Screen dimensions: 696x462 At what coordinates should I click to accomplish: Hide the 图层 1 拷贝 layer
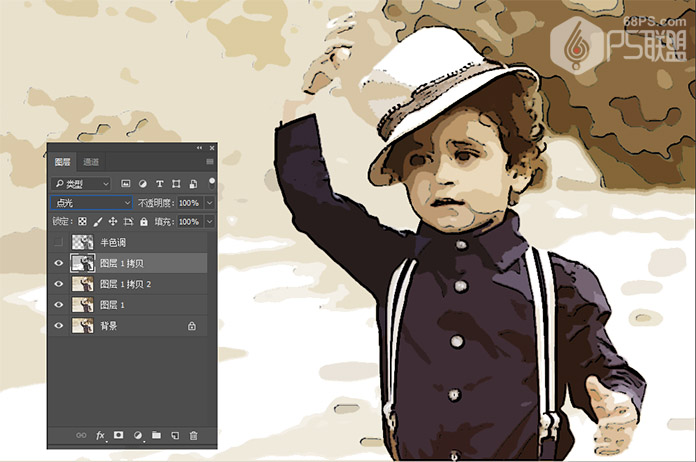[x=59, y=263]
